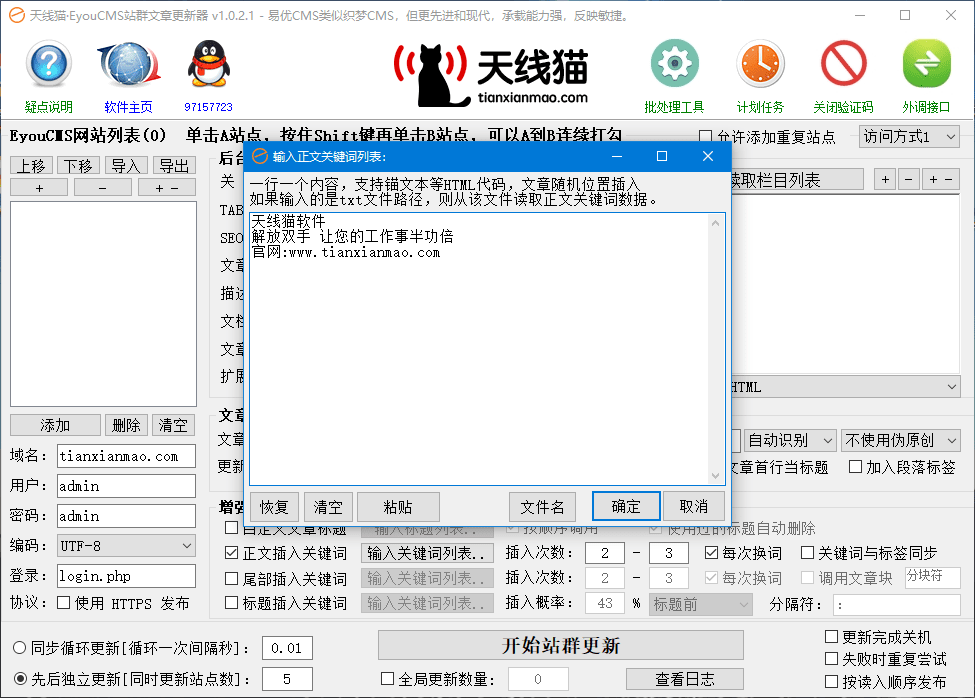
Task: Cancel with the 取消 button
Action: 694,506
